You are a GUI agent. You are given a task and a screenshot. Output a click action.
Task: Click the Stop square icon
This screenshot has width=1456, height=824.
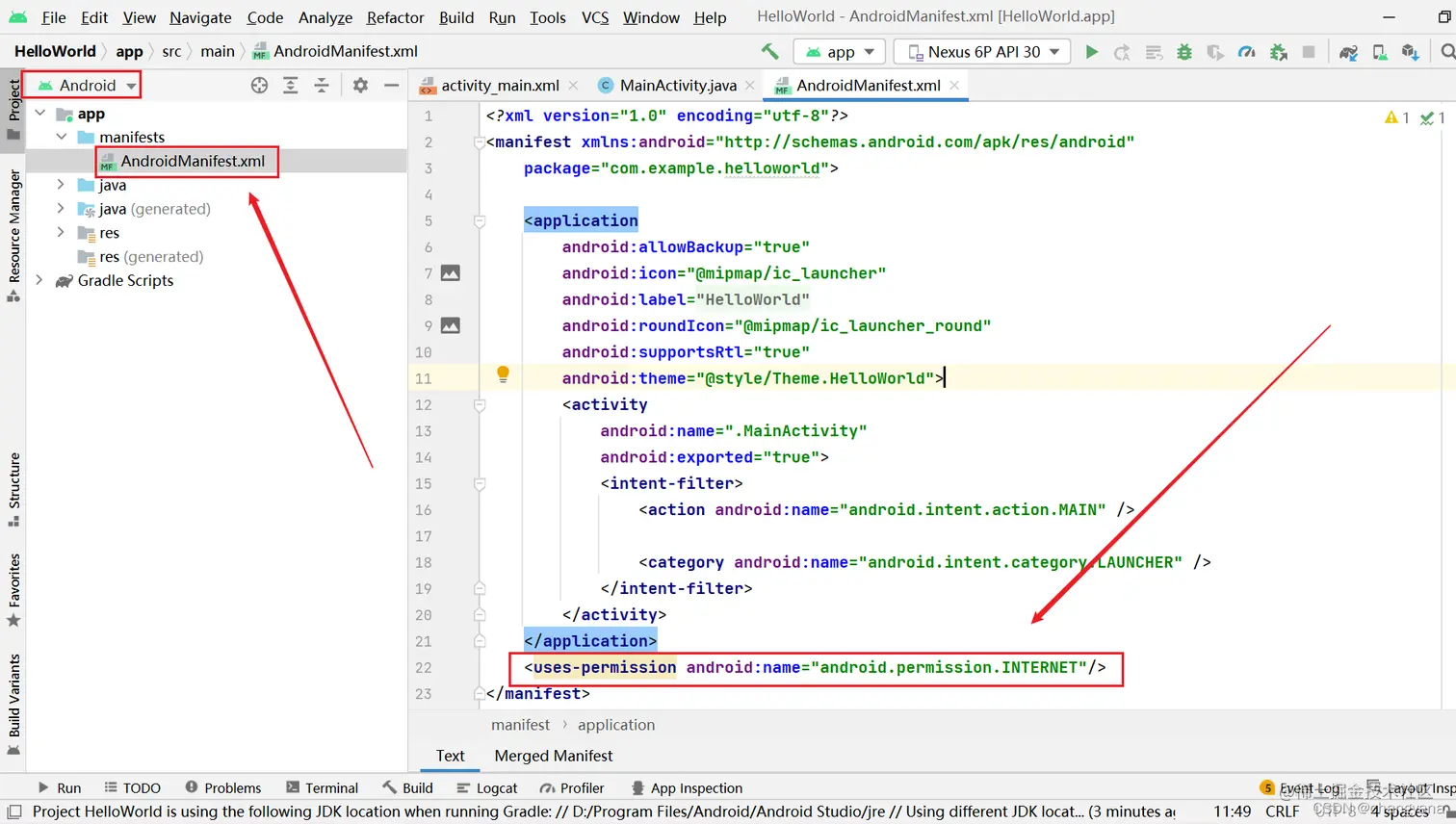point(1309,52)
